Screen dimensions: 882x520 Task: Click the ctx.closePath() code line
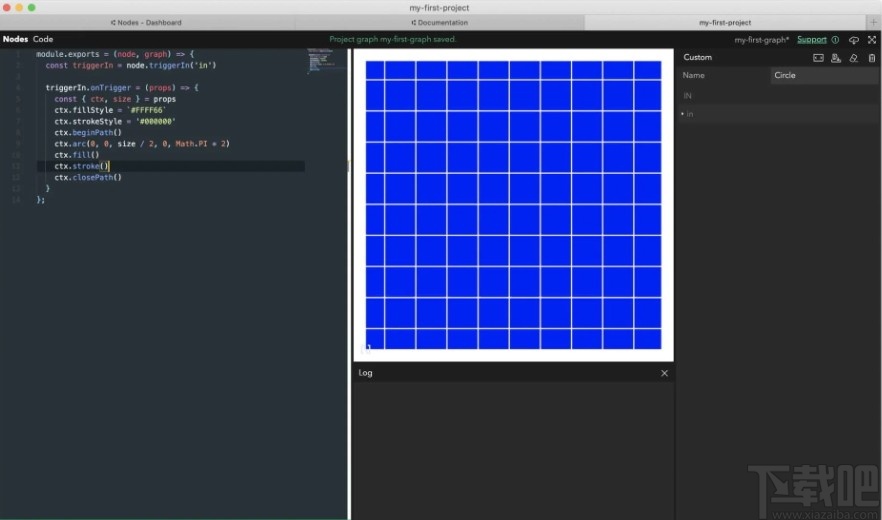point(88,177)
